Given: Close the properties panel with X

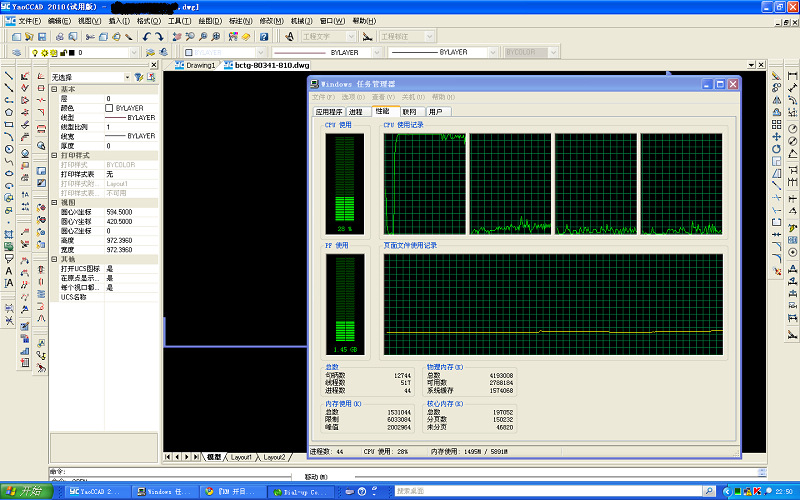Looking at the screenshot, I should [x=154, y=65].
